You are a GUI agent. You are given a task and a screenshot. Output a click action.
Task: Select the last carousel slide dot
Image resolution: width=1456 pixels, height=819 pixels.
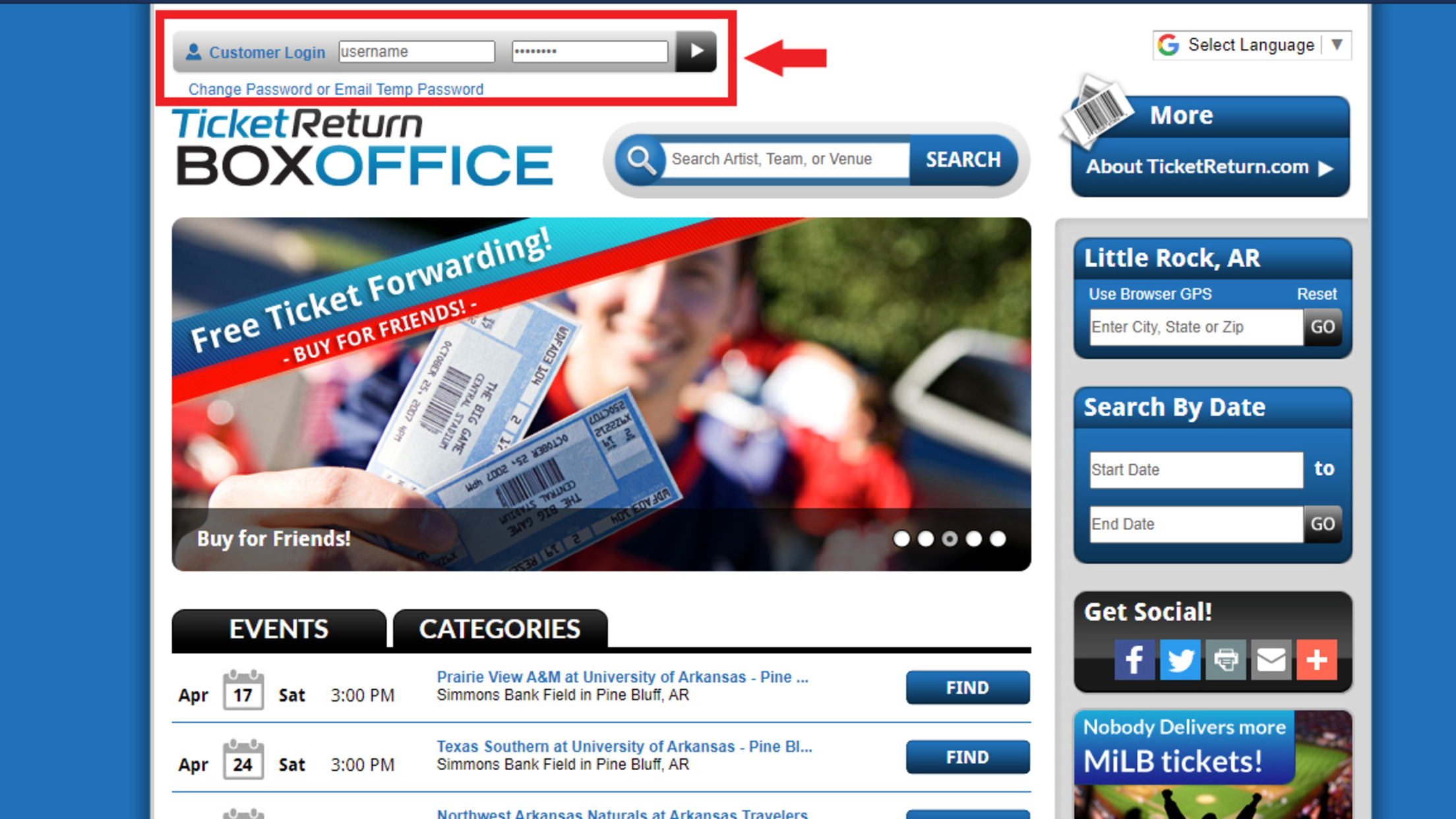tap(998, 539)
